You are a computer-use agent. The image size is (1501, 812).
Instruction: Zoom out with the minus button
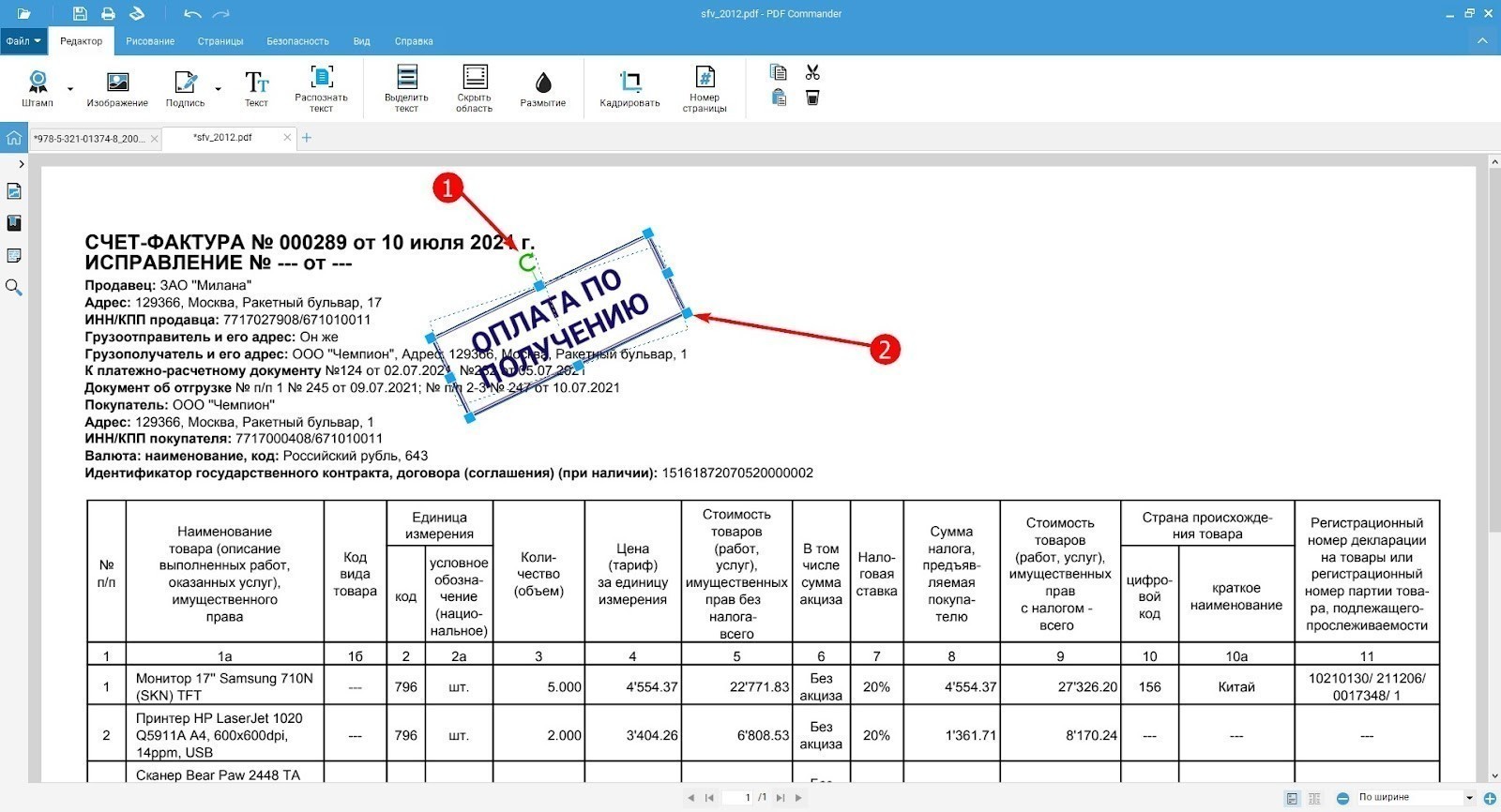coord(1342,798)
